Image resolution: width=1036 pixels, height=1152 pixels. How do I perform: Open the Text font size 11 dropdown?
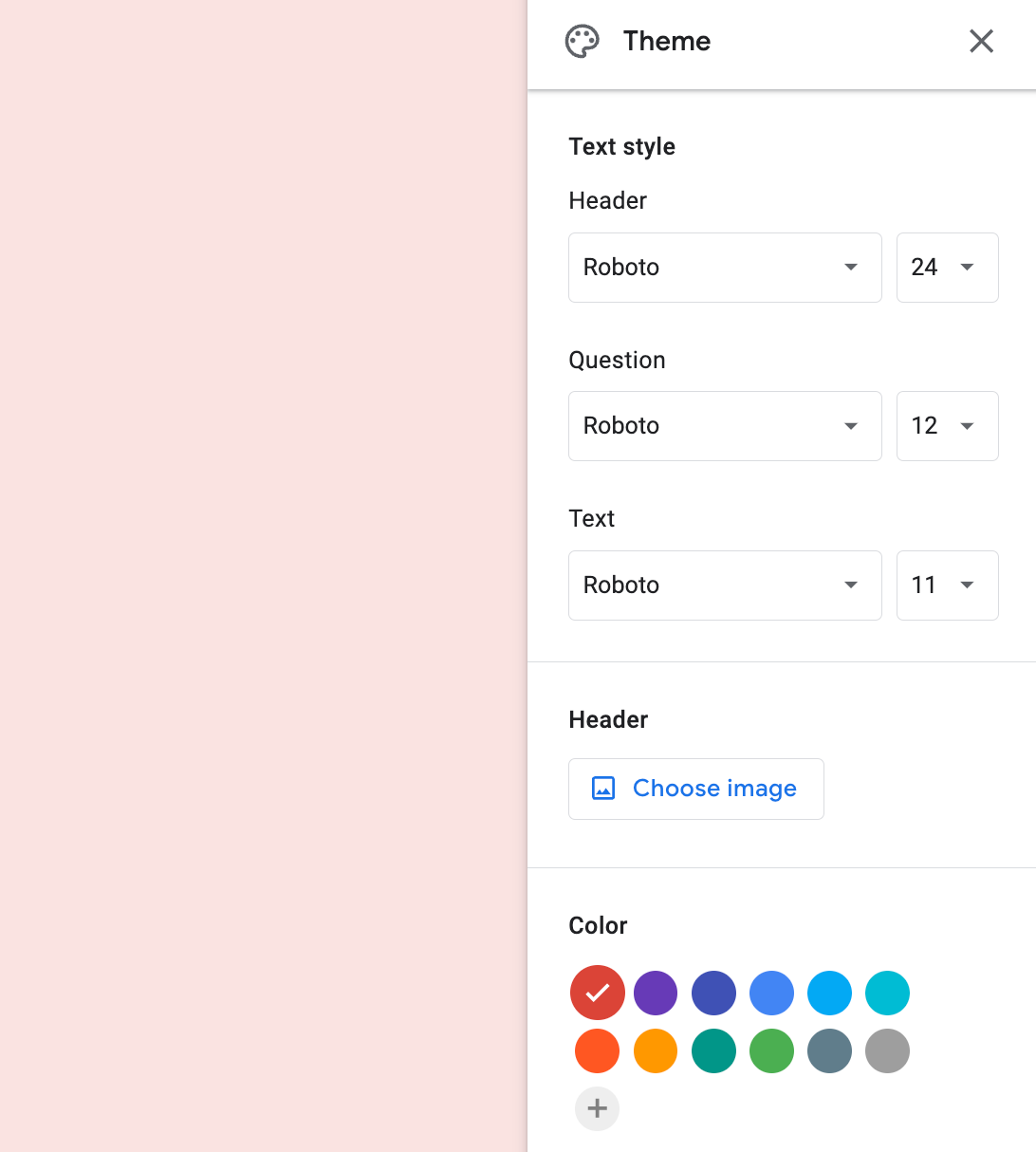pos(948,585)
